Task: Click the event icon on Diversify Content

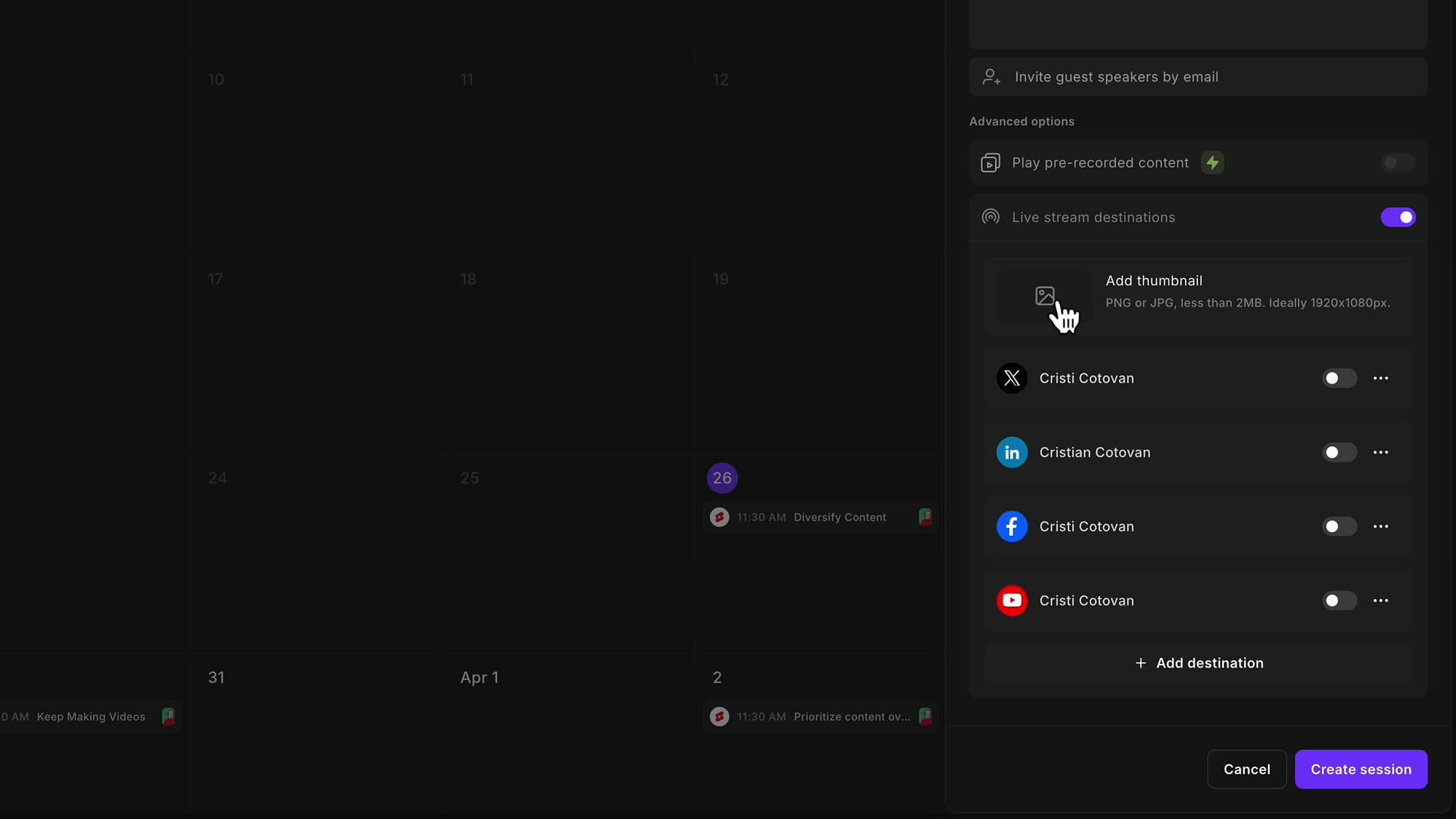Action: tap(719, 517)
